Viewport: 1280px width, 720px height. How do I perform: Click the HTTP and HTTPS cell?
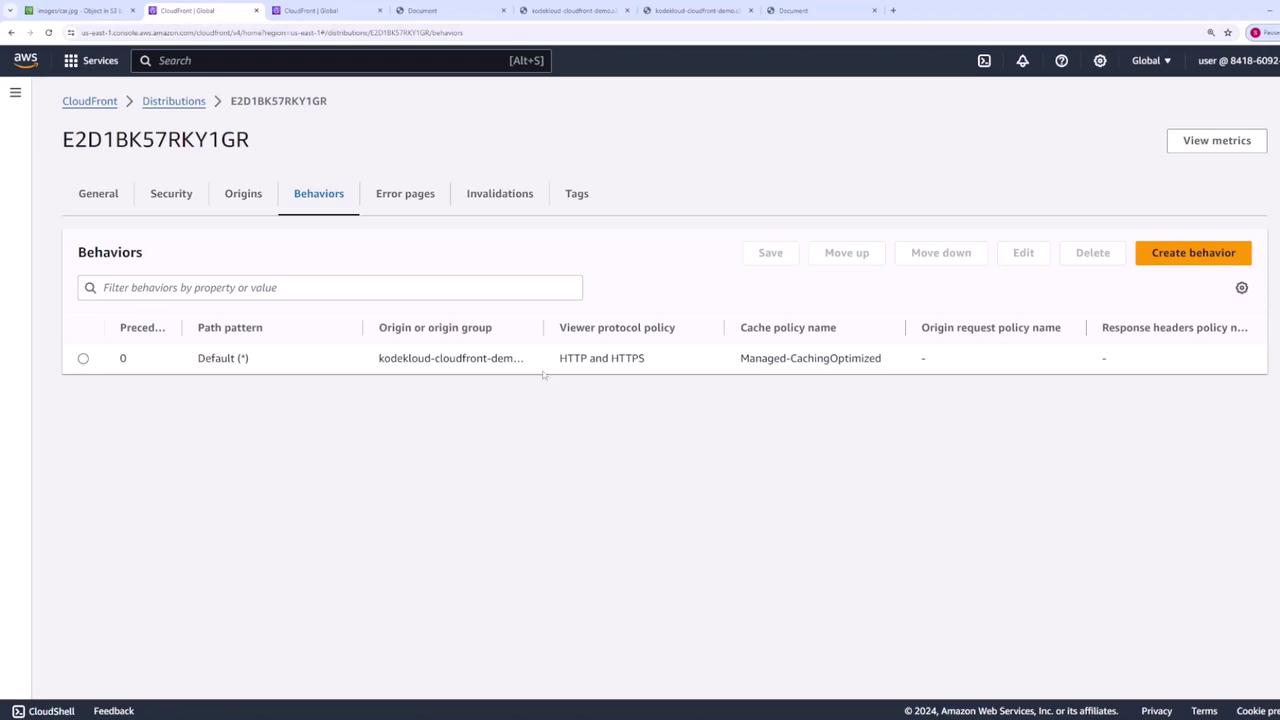click(x=602, y=358)
